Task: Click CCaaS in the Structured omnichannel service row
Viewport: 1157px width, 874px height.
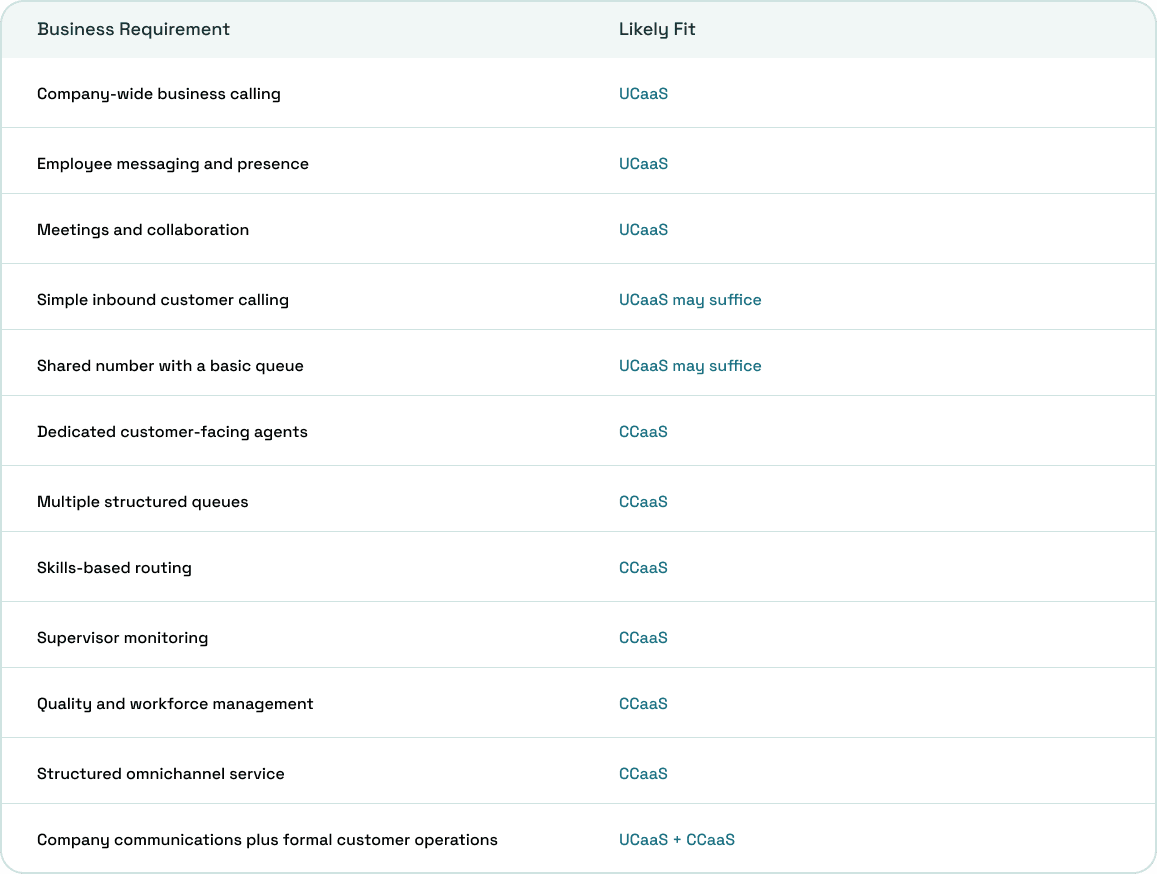Action: [643, 774]
